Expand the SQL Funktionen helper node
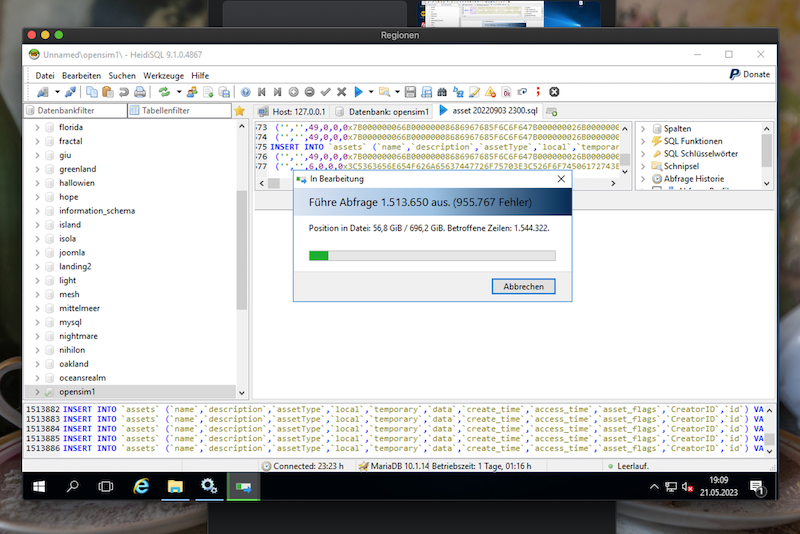 (x=645, y=141)
